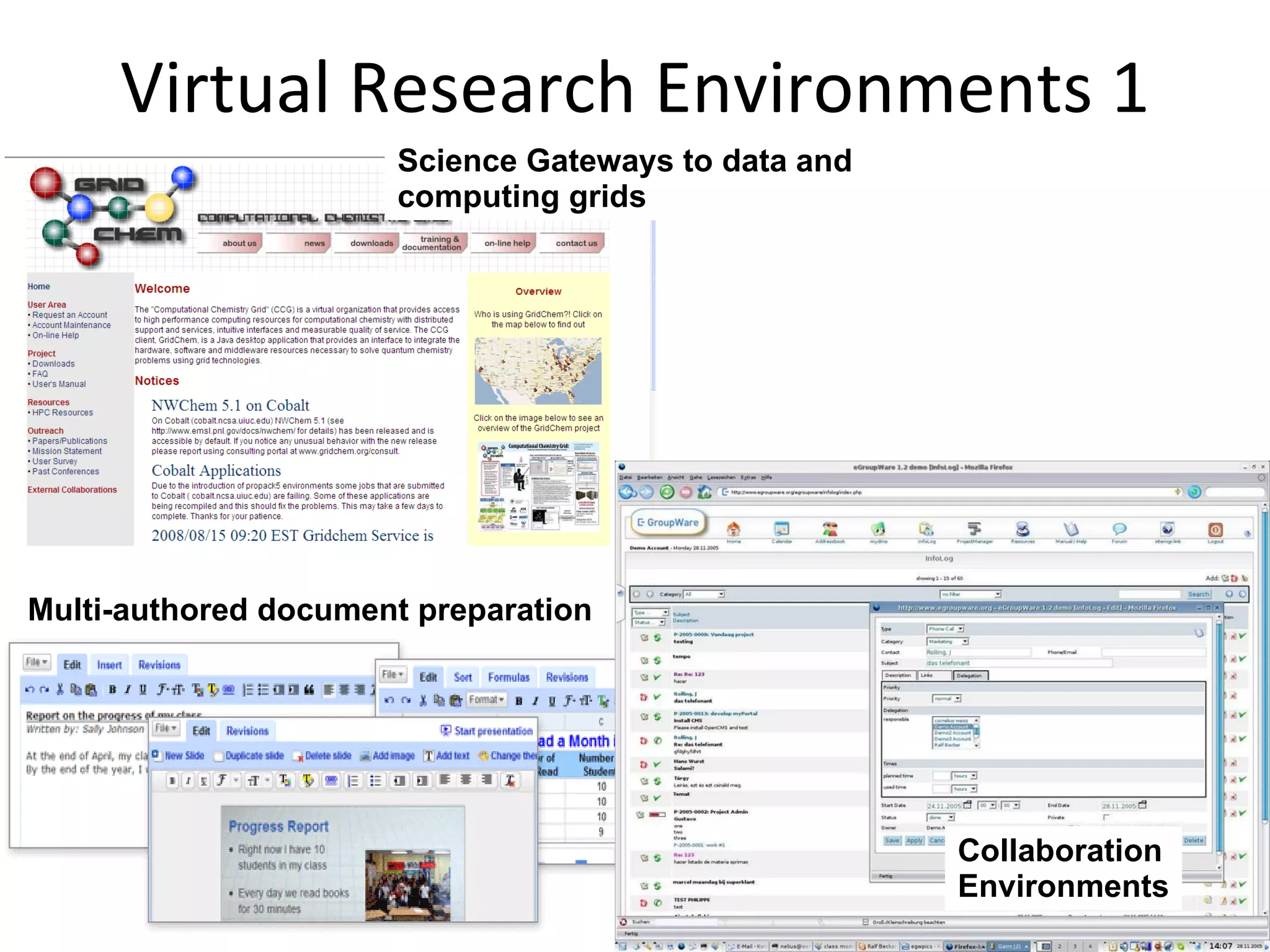Toggle the Private checkbox in InfoLog edit
This screenshot has width=1270, height=952.
coord(1106,818)
